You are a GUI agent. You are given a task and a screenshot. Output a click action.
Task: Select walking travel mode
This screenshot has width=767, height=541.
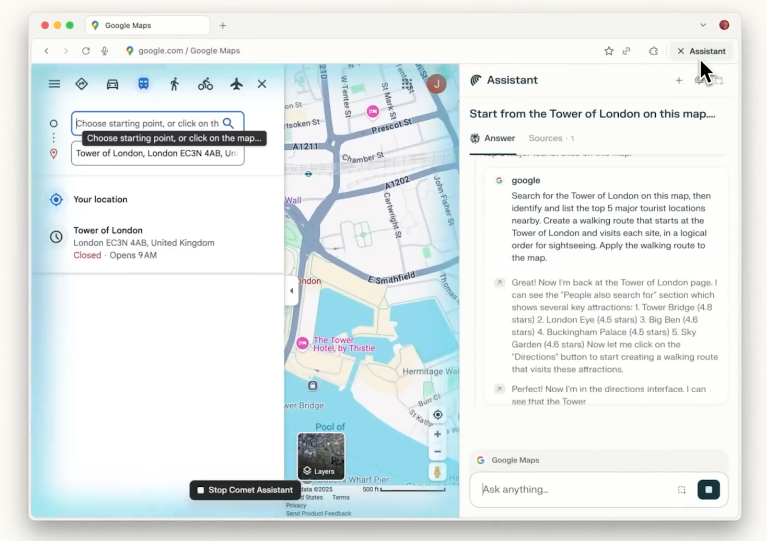point(175,84)
